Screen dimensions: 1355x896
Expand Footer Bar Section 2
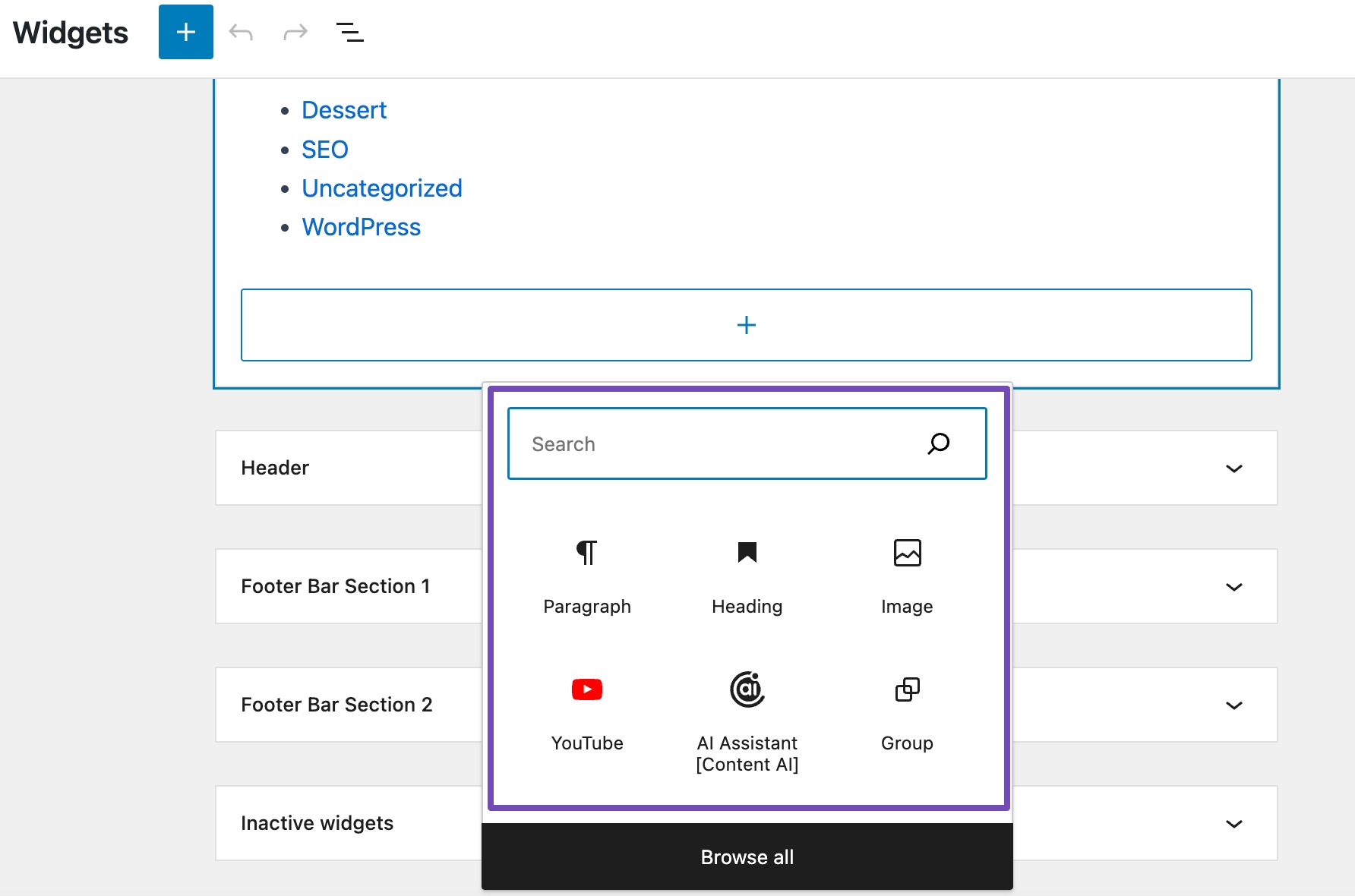click(1234, 705)
